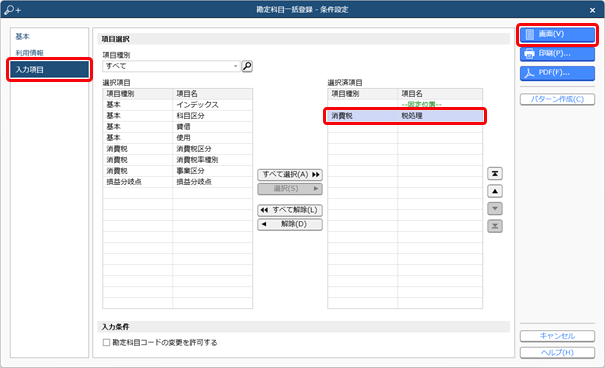Open the 項目種別 dropdown showing すべて
This screenshot has width=605, height=368.
pos(172,66)
